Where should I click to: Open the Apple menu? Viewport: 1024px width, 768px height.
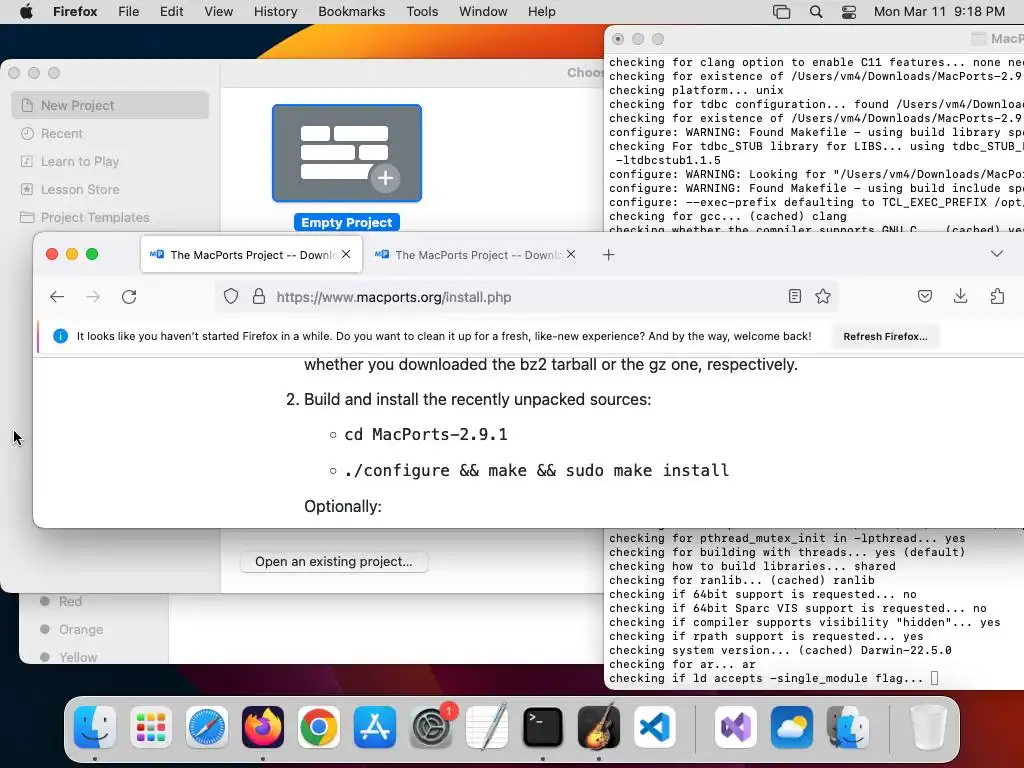26,12
